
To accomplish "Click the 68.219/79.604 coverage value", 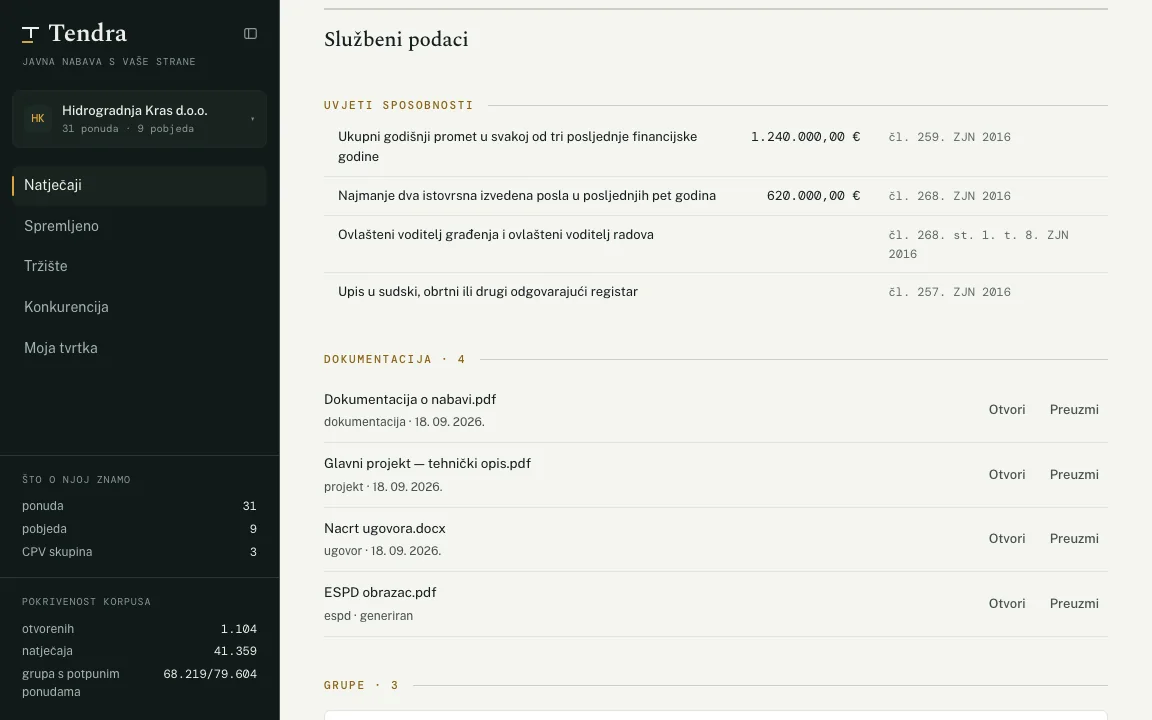I will 210,674.
